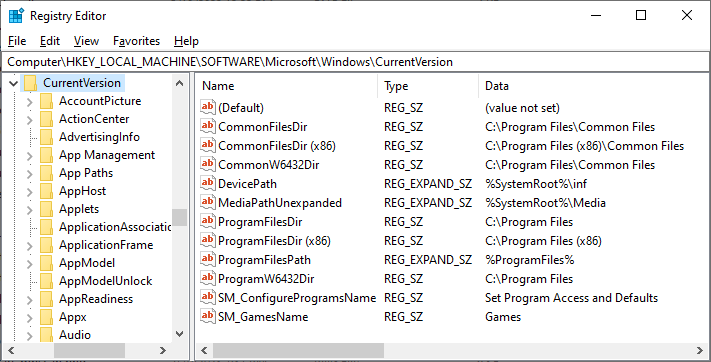This screenshot has width=711, height=362.
Task: Click the string icon beside ProgramW6432Dir
Action: (x=208, y=279)
